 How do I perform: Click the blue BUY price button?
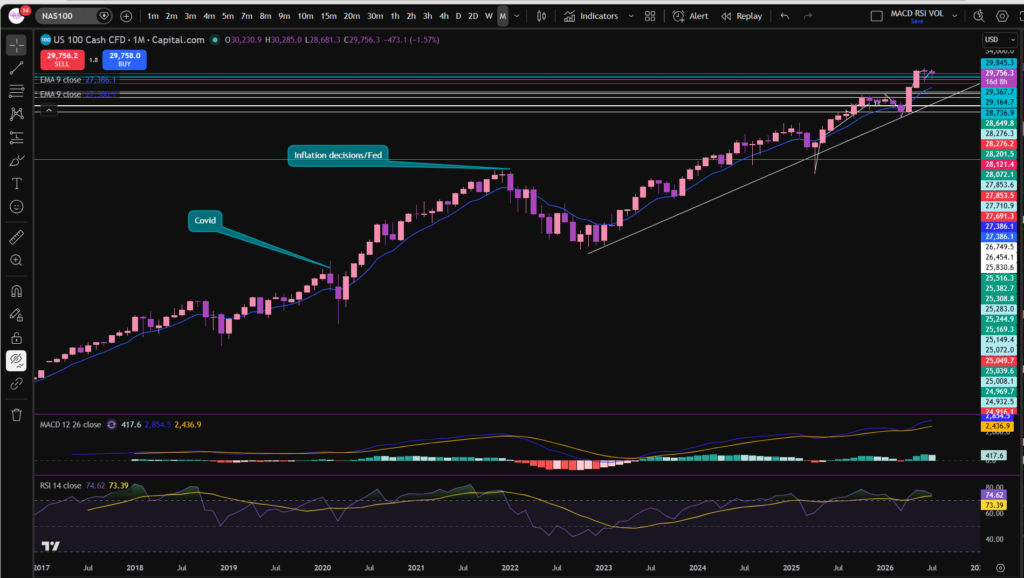pyautogui.click(x=124, y=59)
